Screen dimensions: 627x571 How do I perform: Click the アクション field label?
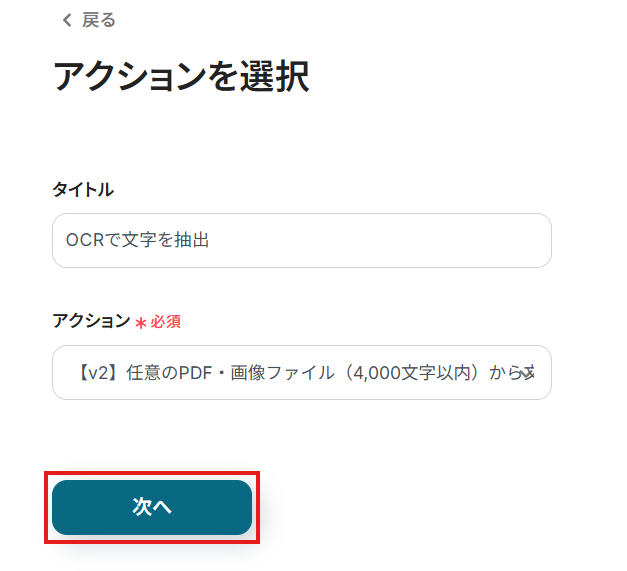pyautogui.click(x=91, y=321)
